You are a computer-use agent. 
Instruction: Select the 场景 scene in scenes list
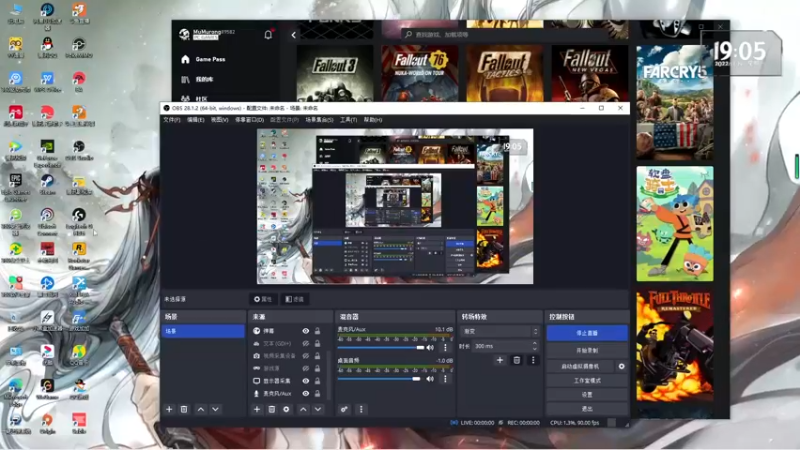point(203,331)
